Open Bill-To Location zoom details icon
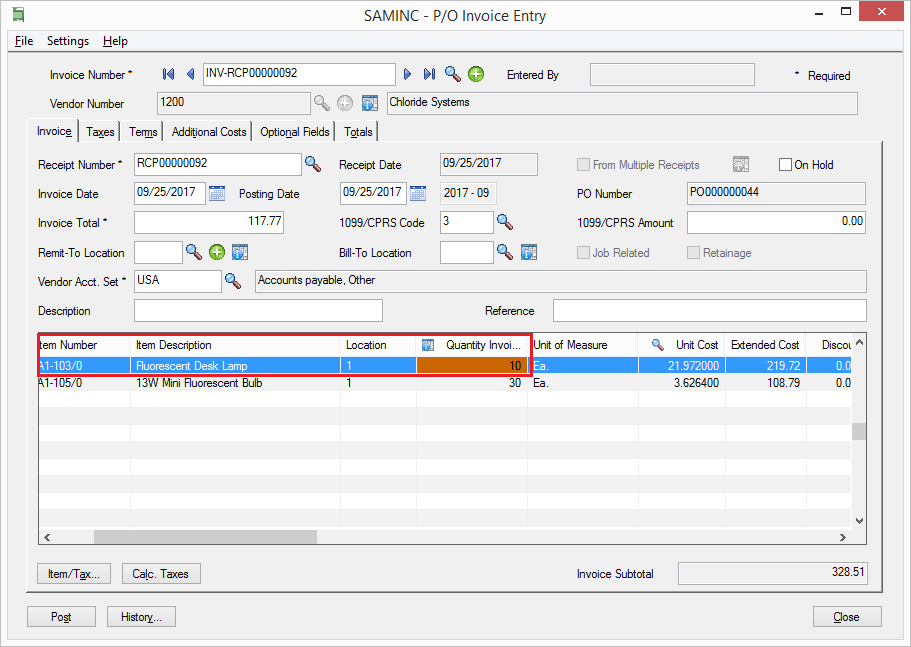 point(529,252)
